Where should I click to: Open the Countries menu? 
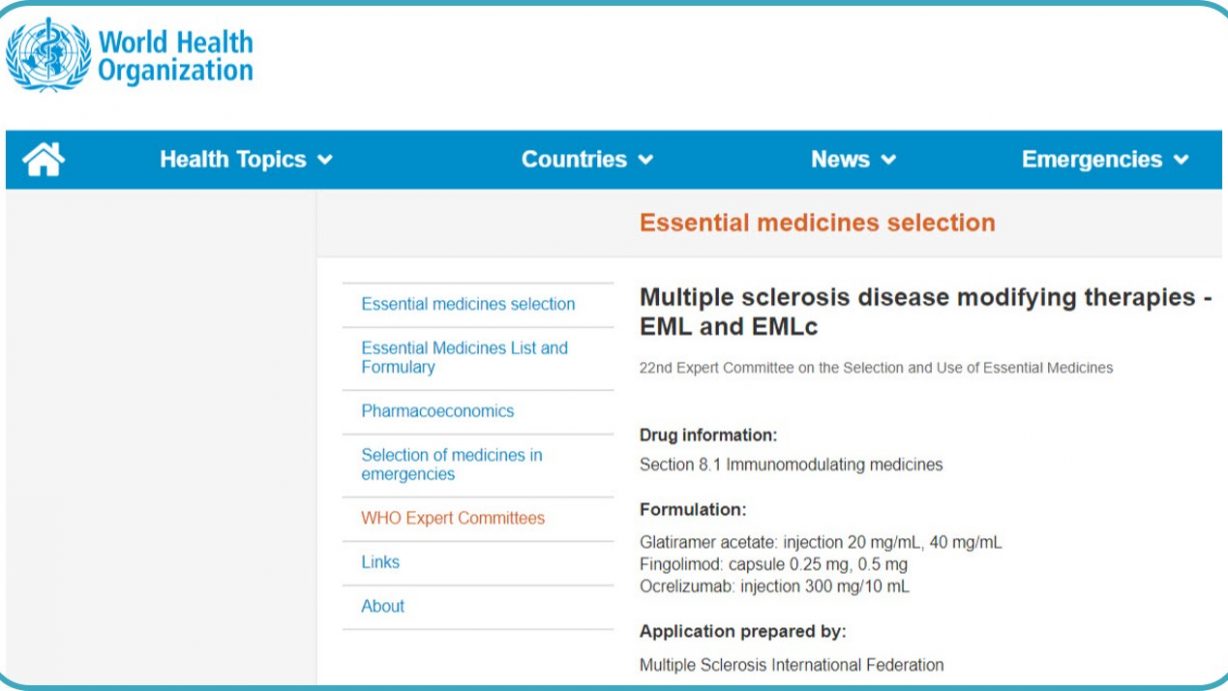pos(574,160)
